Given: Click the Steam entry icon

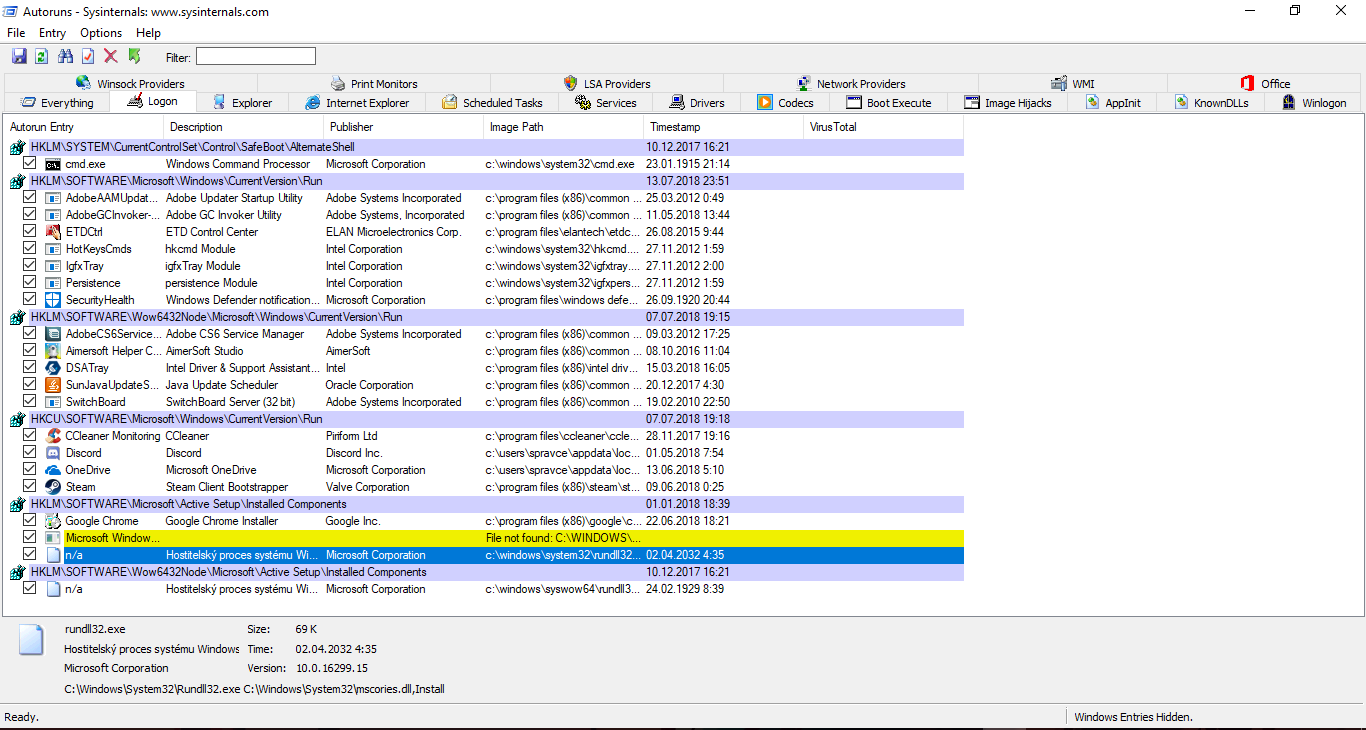Looking at the screenshot, I should pyautogui.click(x=53, y=487).
